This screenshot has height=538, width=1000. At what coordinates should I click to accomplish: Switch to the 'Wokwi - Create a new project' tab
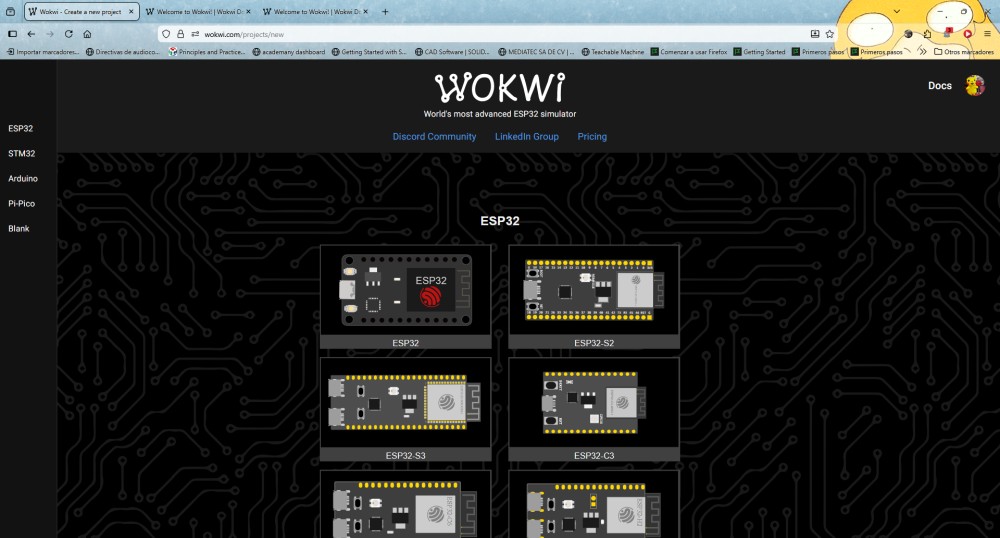82,11
